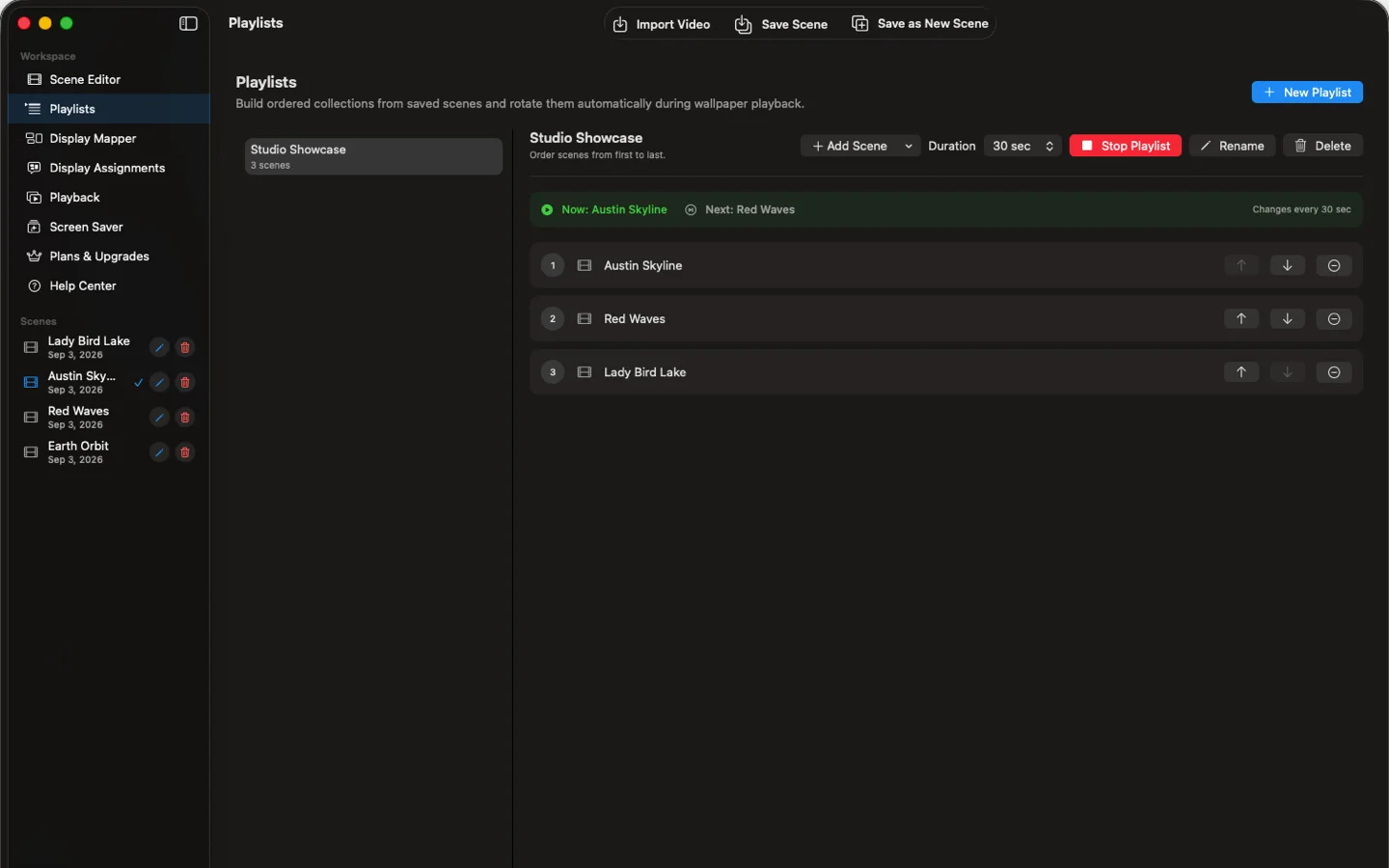Switch to Playback section
The image size is (1389, 868).
pos(108,198)
